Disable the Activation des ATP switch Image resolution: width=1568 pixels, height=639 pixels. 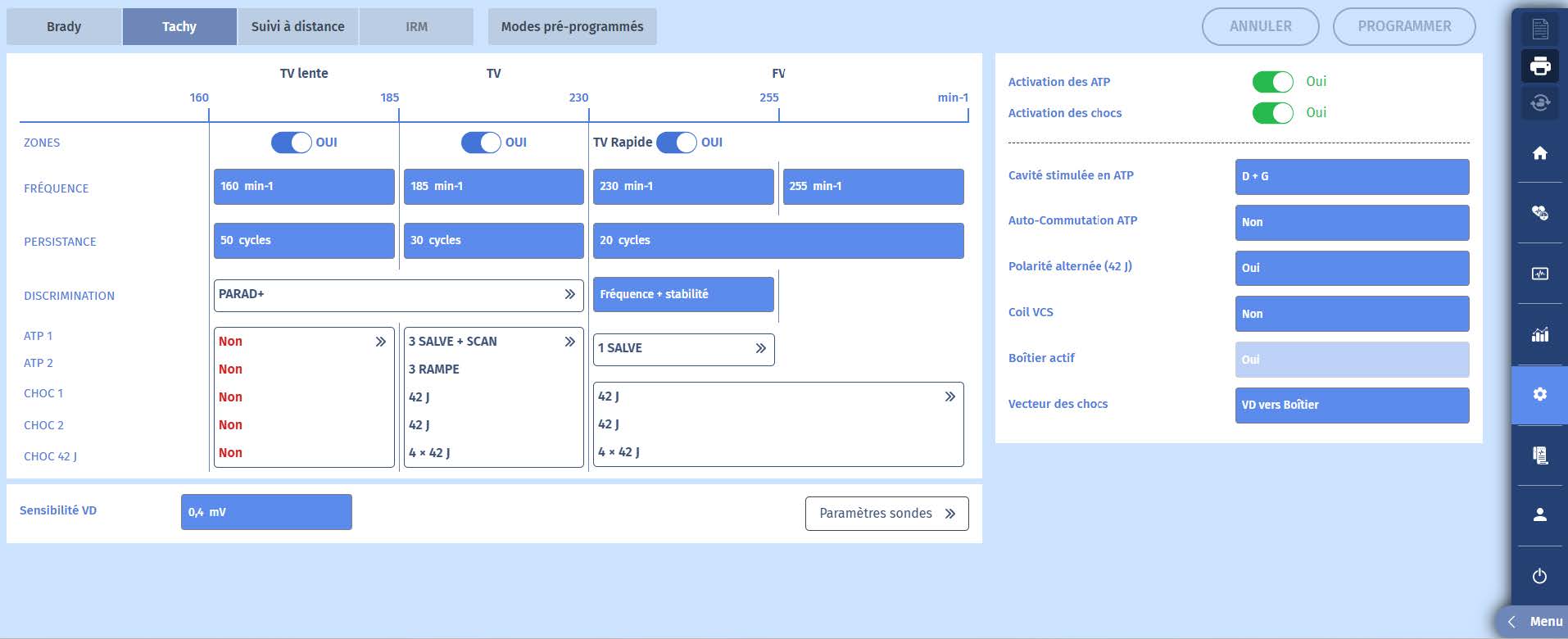point(1272,82)
